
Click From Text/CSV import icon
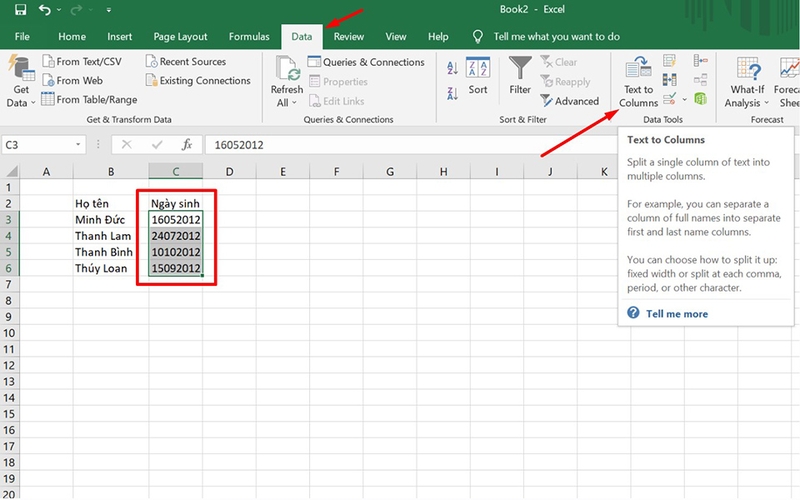click(48, 62)
